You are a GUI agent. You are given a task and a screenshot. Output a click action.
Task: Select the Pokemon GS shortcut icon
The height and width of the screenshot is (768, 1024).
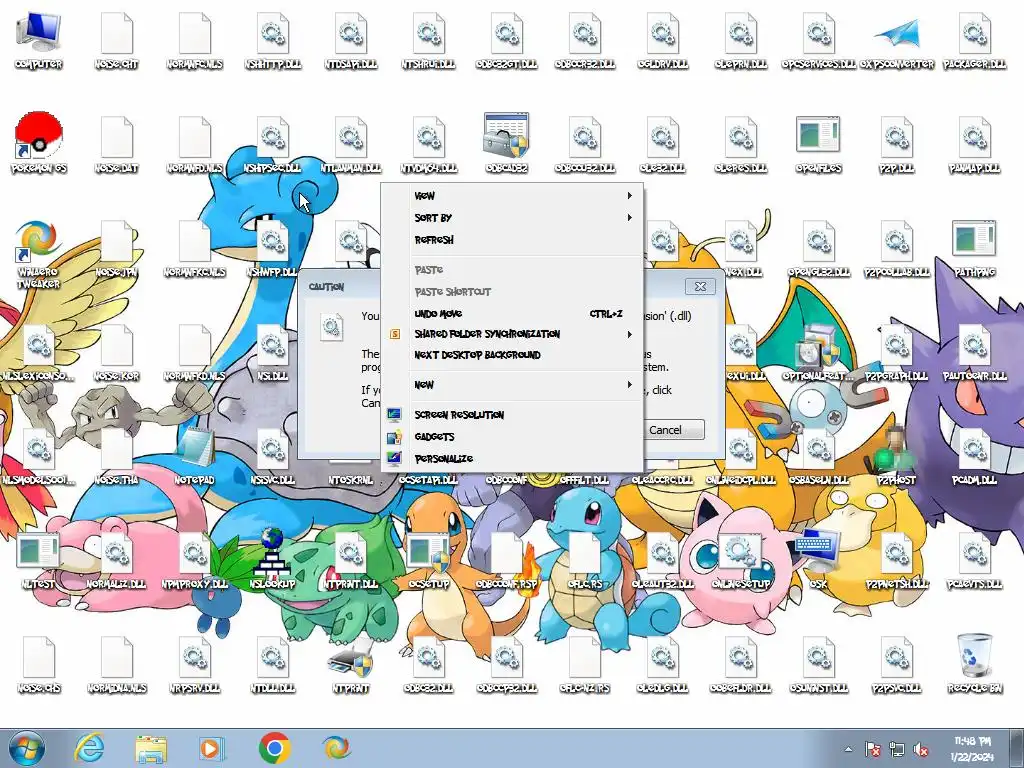[38, 144]
